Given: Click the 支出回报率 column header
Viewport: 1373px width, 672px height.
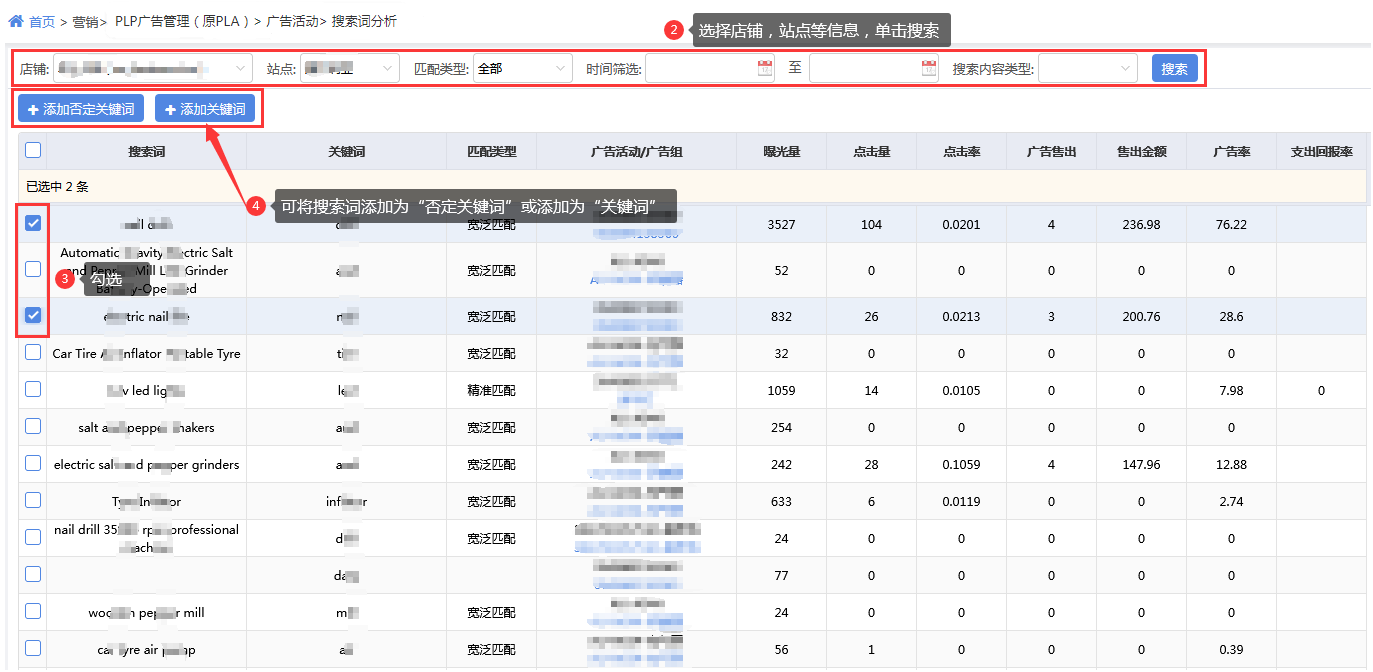Looking at the screenshot, I should (1321, 152).
